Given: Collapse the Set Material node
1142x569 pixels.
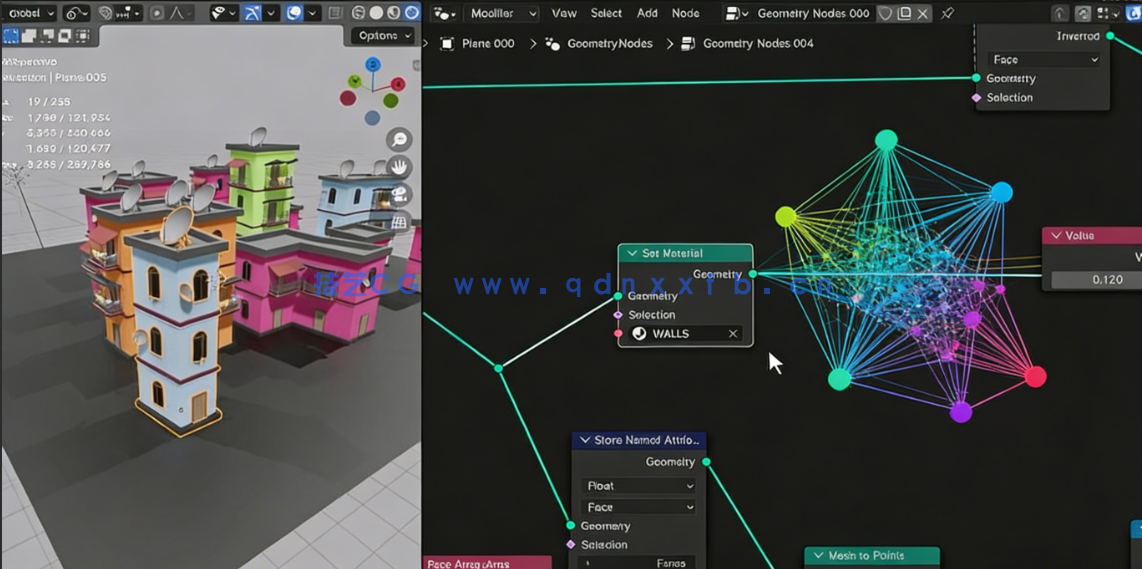Looking at the screenshot, I should click(631, 254).
